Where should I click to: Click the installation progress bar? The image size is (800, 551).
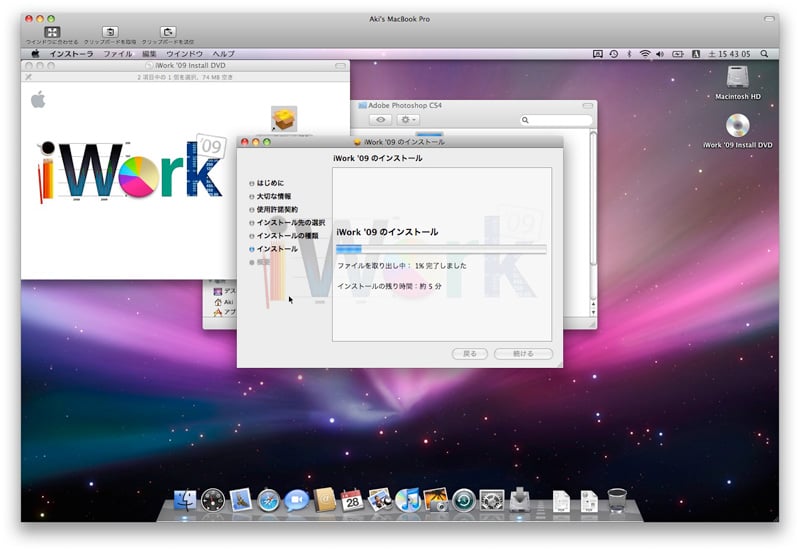[x=441, y=249]
